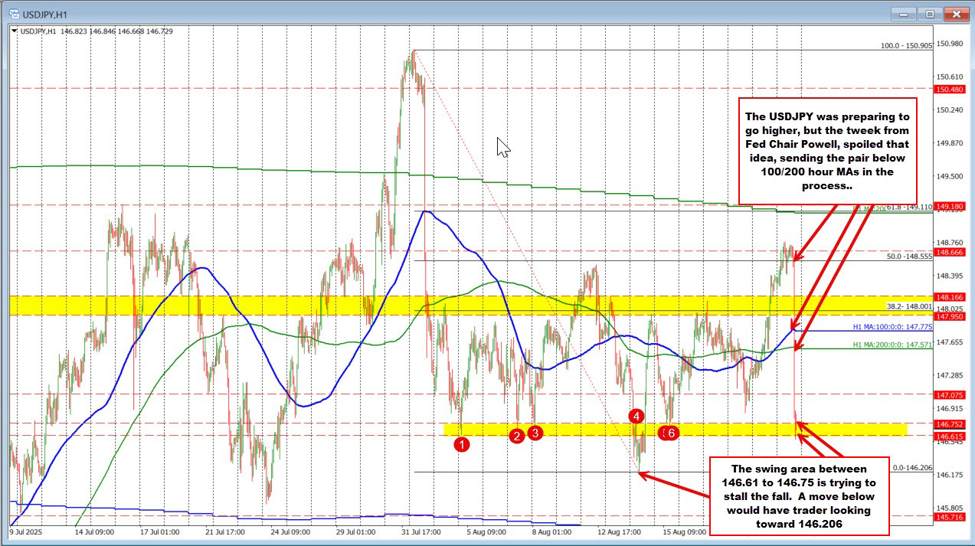Click the 149.500 price axis label
The image size is (975, 546).
click(x=950, y=177)
